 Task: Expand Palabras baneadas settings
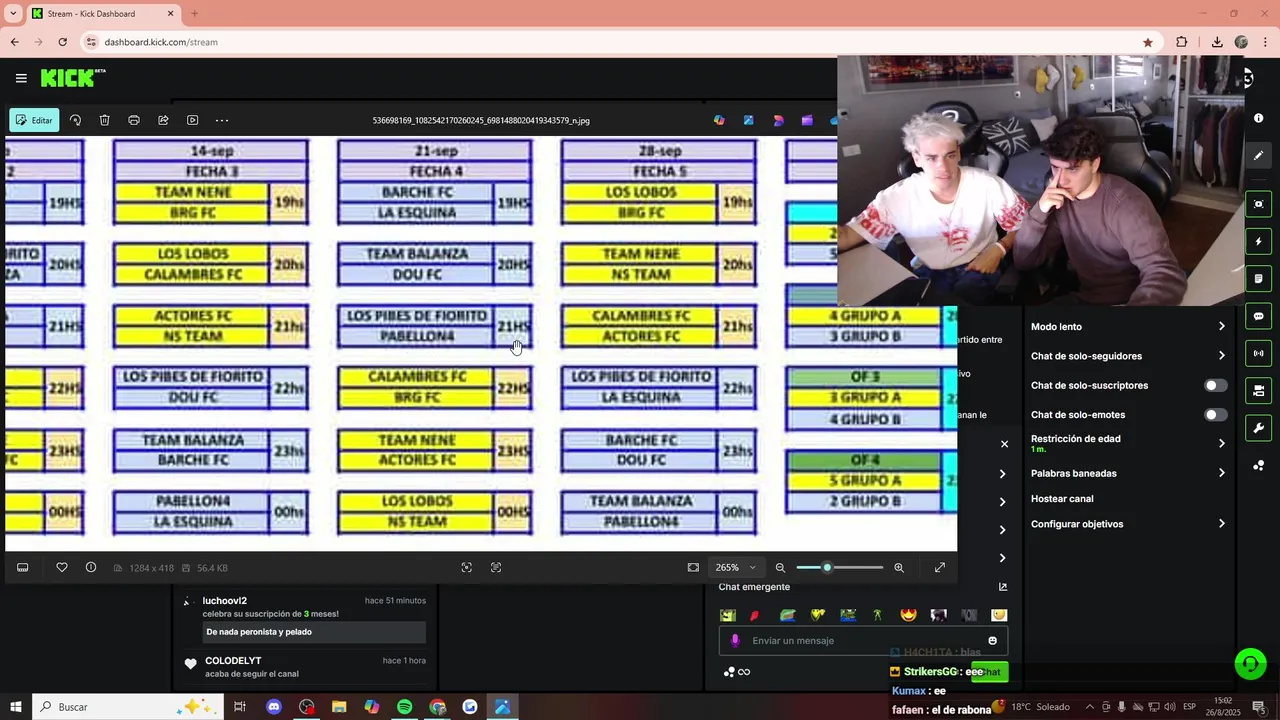[x=1128, y=473]
